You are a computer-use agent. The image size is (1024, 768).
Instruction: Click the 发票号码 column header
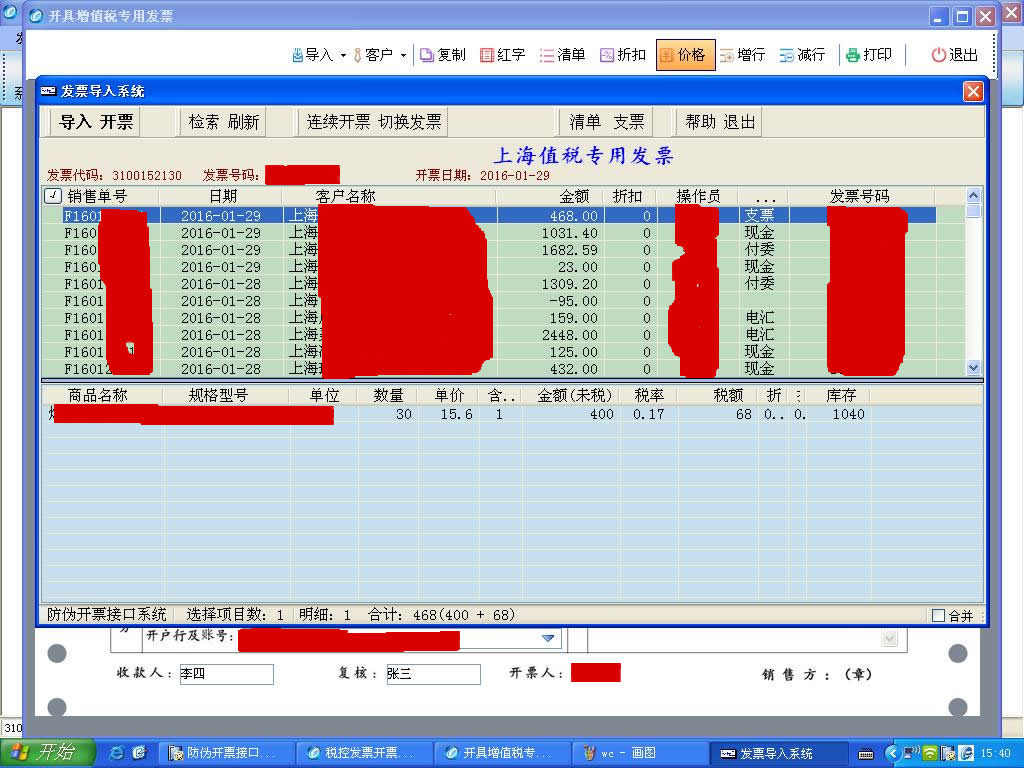point(859,196)
